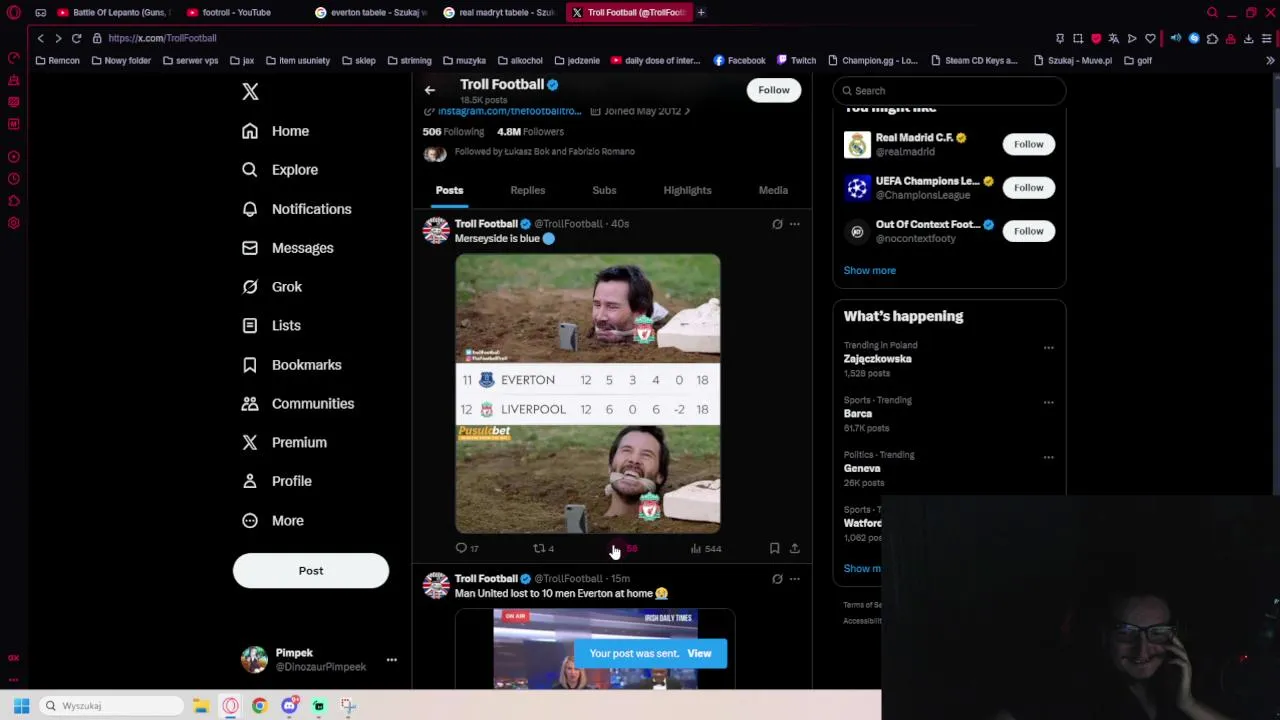Open Premium in sidebar

click(x=284, y=443)
